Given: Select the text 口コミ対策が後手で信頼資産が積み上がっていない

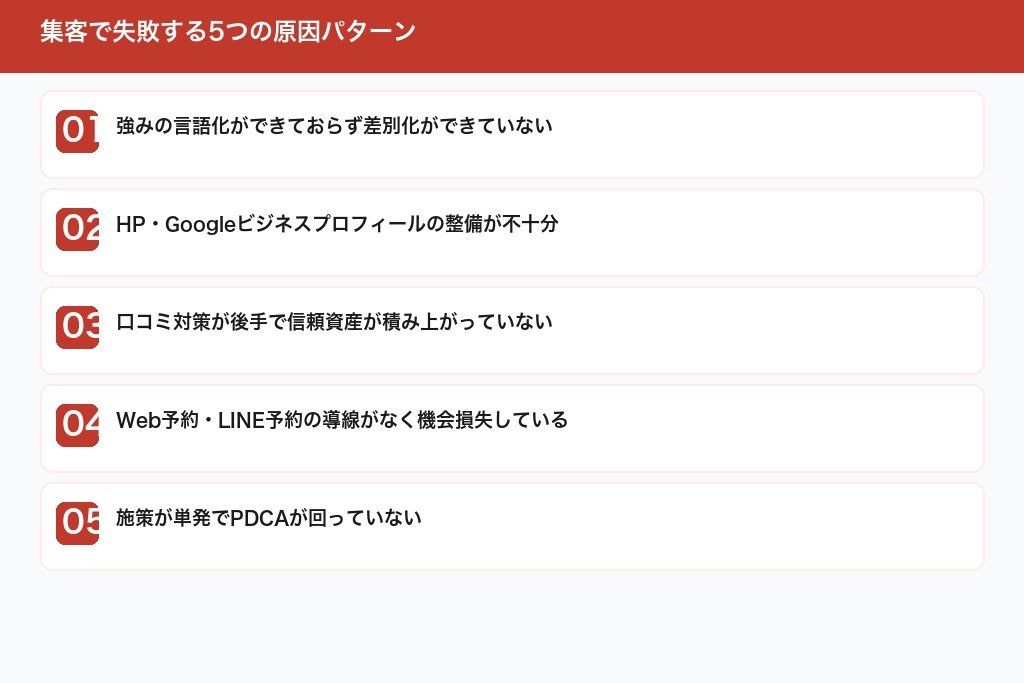Looking at the screenshot, I should [x=334, y=323].
